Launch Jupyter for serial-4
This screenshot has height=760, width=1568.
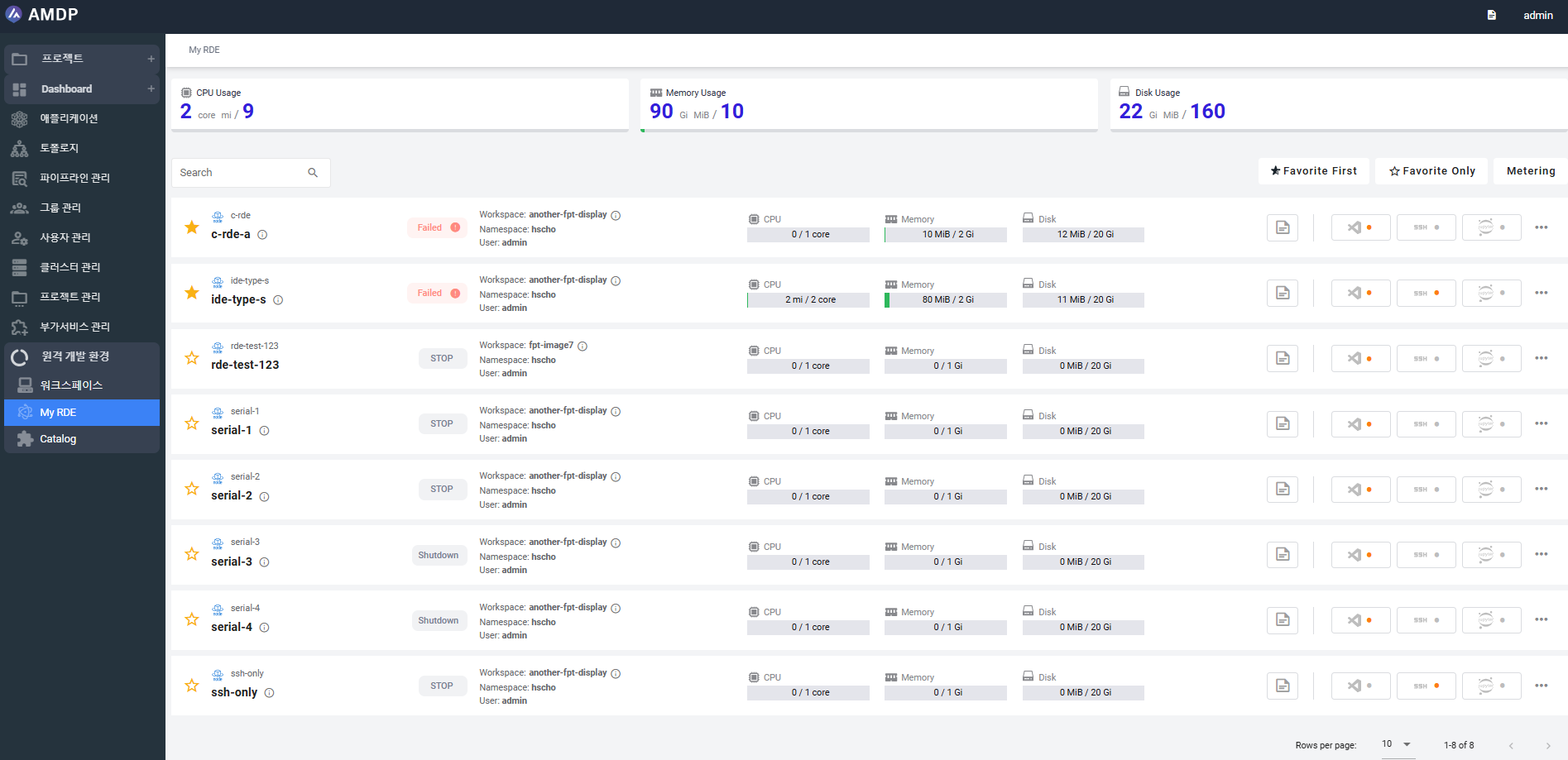coord(1491,619)
